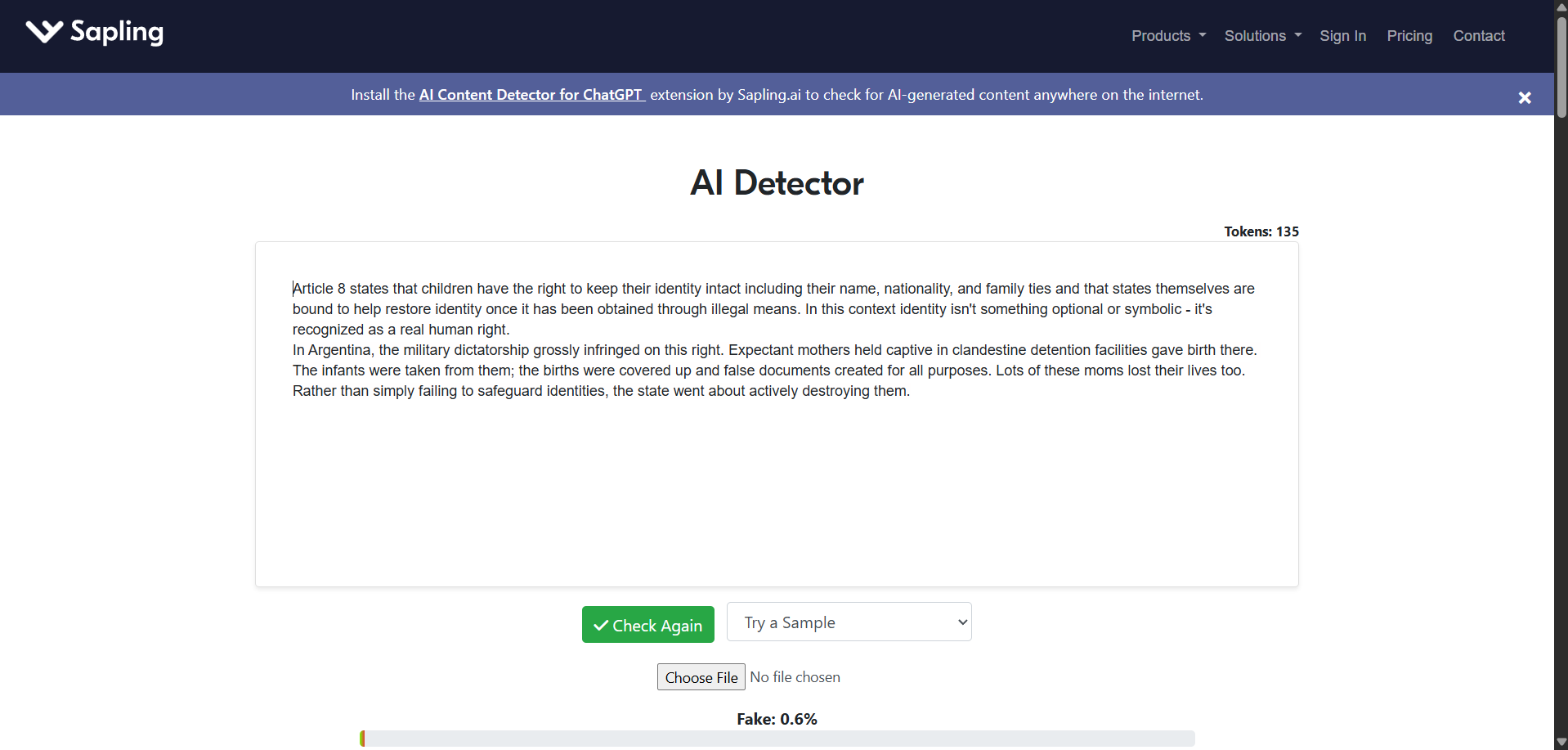The width and height of the screenshot is (1568, 750).
Task: Click the AI Detector heading
Action: tap(777, 182)
